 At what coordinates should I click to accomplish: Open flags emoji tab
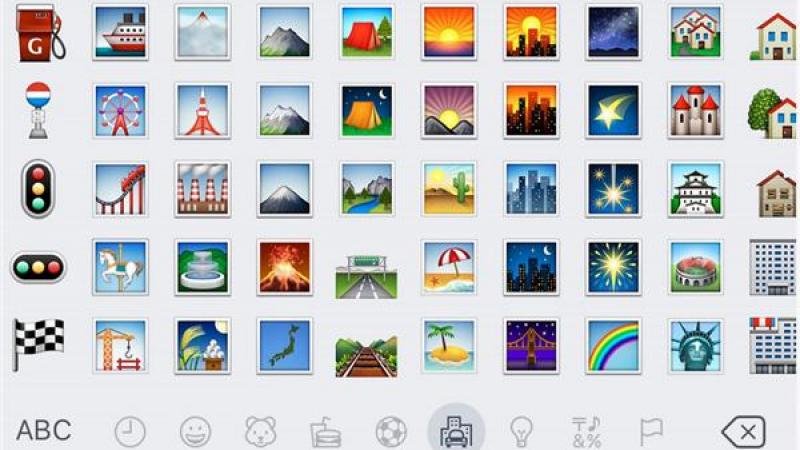point(652,432)
